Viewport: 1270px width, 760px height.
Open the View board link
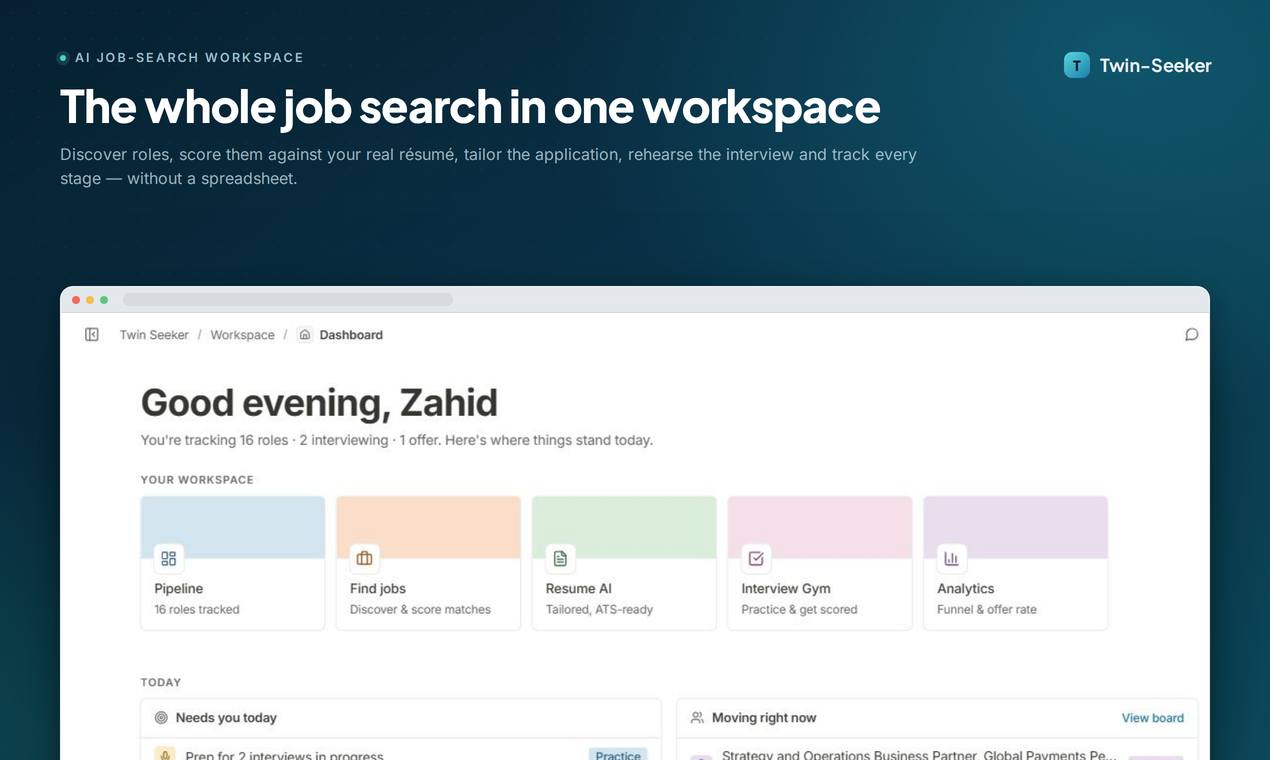[1152, 718]
